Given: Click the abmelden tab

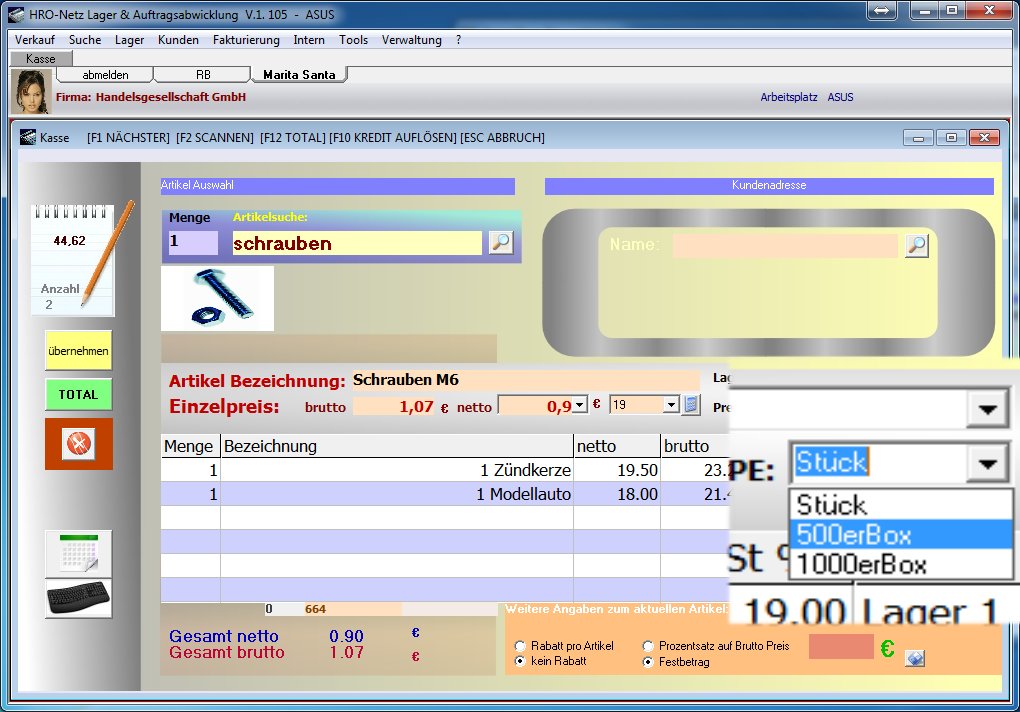Looking at the screenshot, I should [105, 75].
